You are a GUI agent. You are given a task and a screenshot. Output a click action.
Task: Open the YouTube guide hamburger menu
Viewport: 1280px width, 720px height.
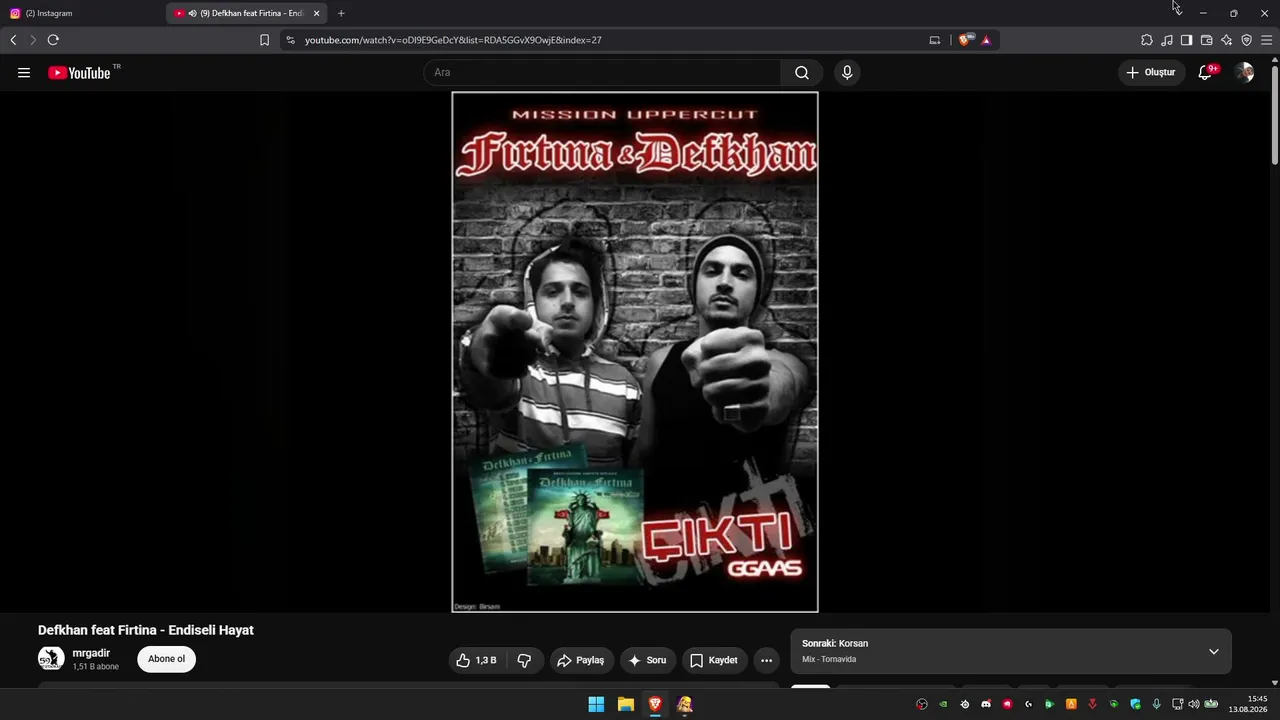point(24,72)
